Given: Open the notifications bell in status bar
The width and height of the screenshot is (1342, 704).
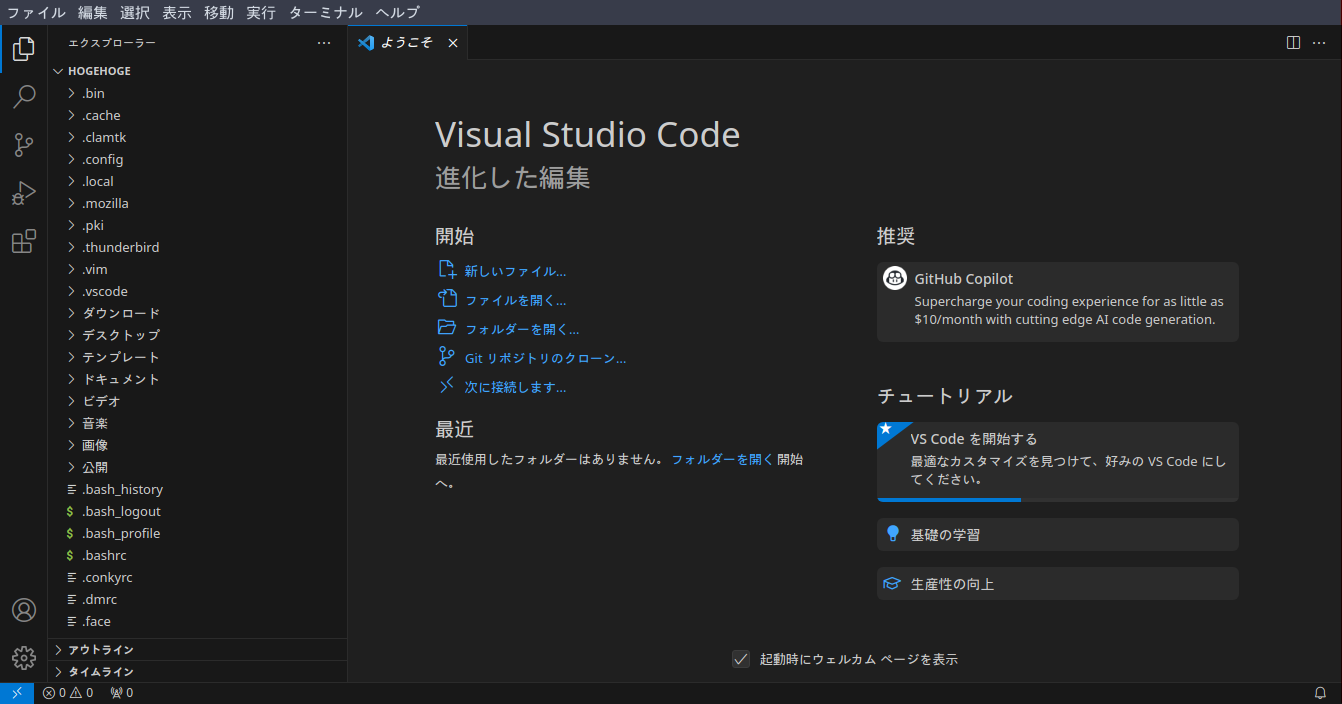Looking at the screenshot, I should click(x=1320, y=693).
